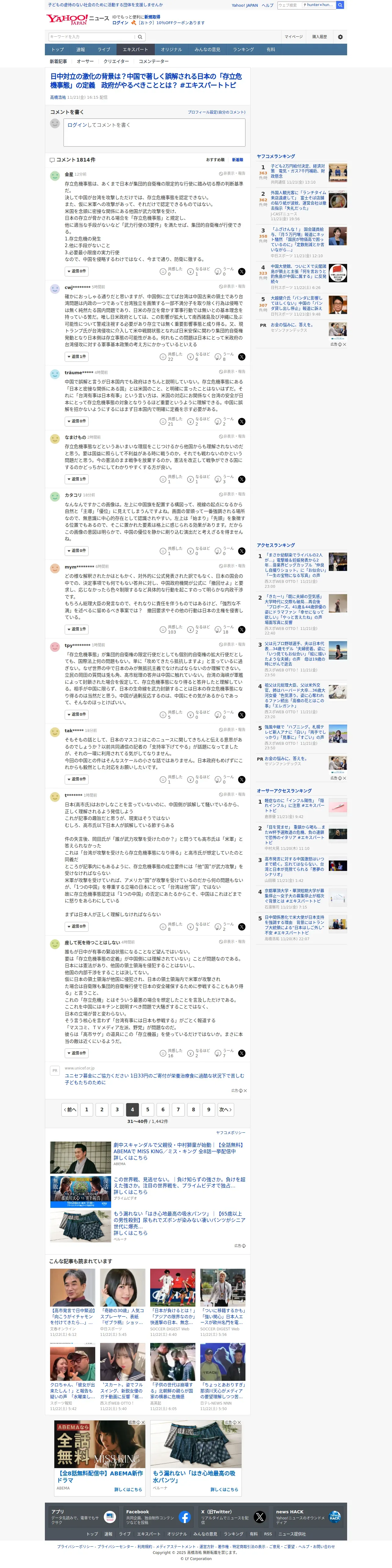Click うーん reaction on 金星's comment

click(x=225, y=272)
